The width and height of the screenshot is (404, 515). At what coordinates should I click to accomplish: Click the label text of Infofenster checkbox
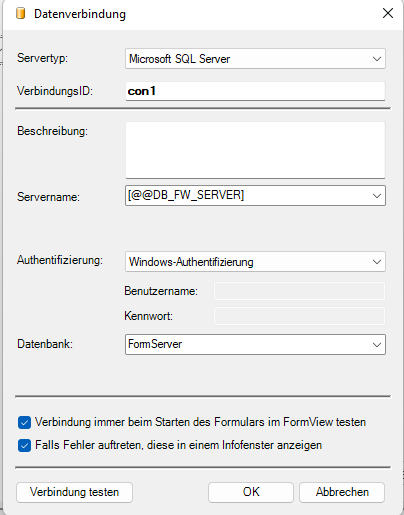(x=178, y=445)
